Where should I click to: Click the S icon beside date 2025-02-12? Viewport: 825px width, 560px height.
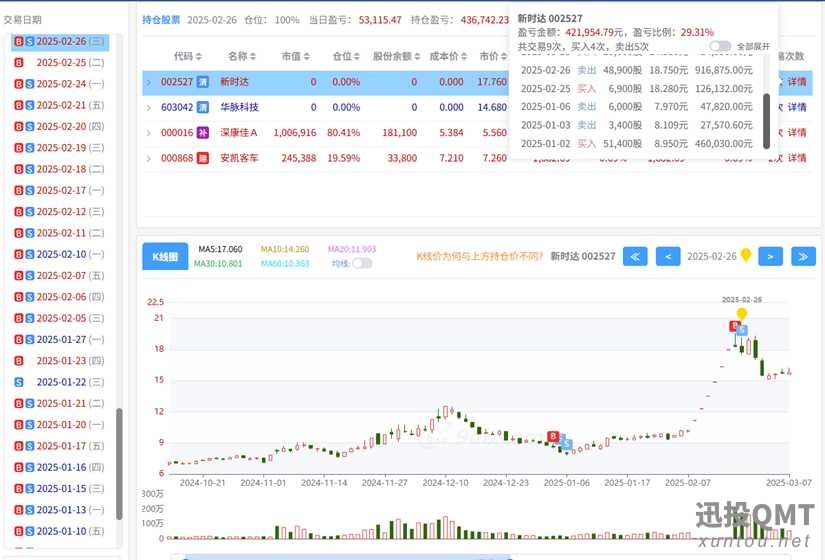point(30,212)
